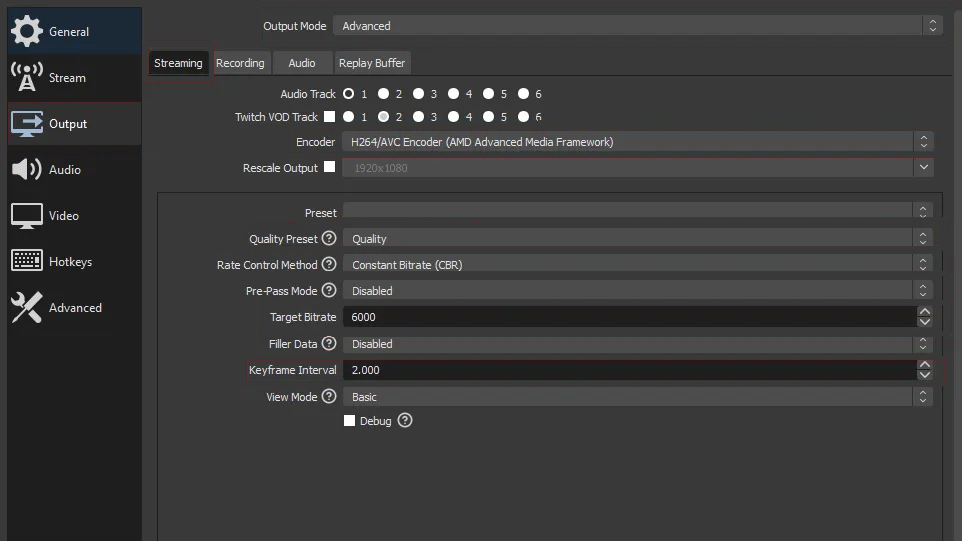This screenshot has width=962, height=541.
Task: Select Twitch VOD Track 3 radio button
Action: coord(418,117)
